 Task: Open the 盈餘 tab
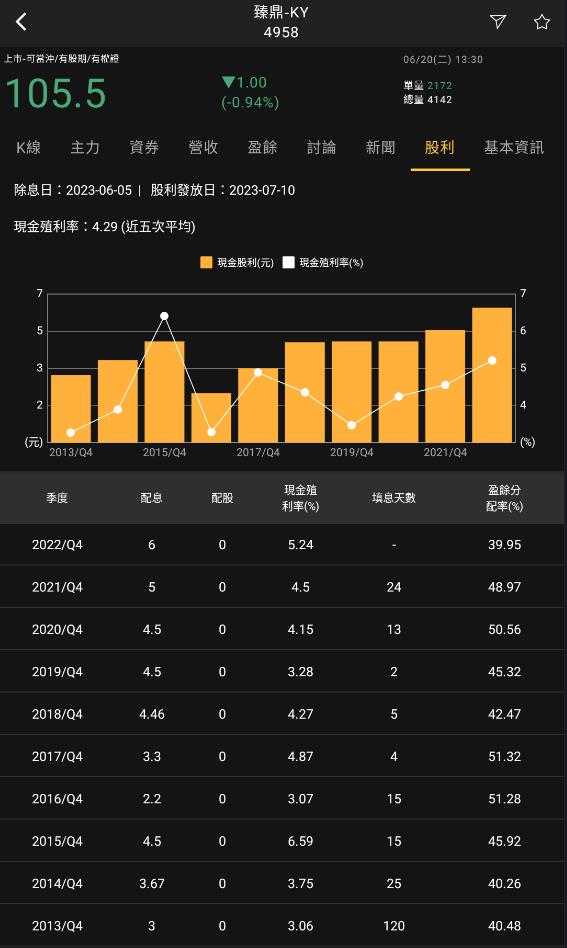[262, 148]
